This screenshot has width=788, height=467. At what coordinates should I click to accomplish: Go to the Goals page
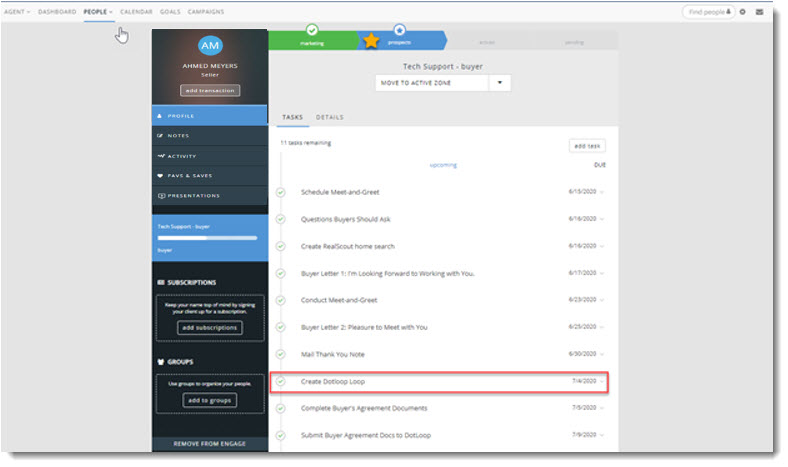coord(170,12)
